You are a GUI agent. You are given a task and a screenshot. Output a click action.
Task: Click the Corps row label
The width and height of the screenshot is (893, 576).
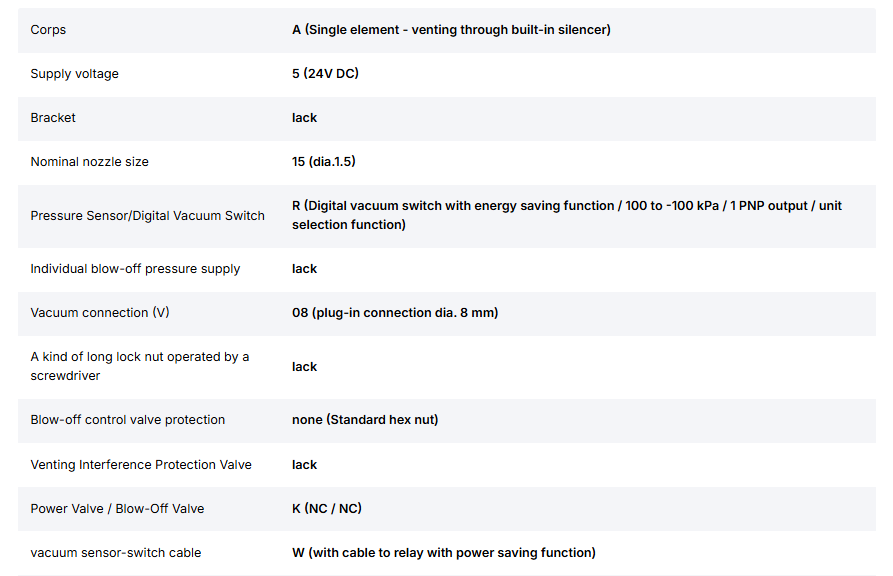[48, 30]
